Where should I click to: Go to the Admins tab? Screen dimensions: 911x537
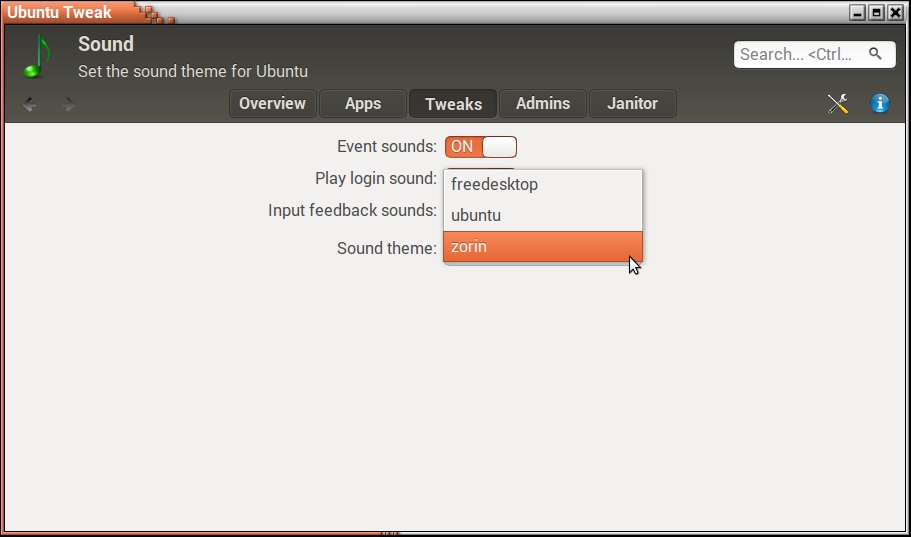tap(543, 104)
